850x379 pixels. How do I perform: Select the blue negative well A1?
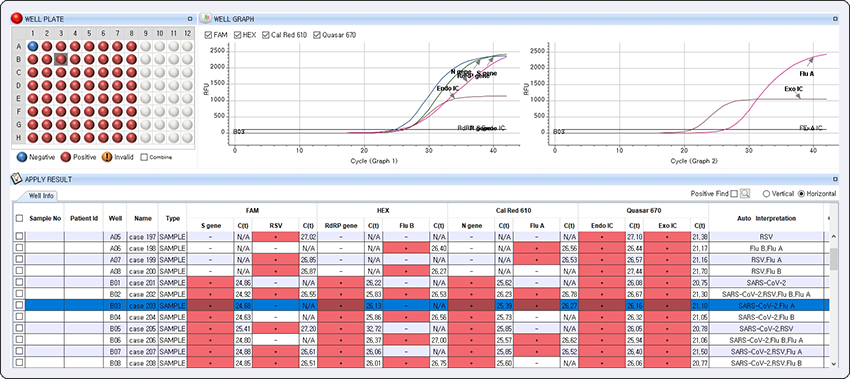(x=33, y=46)
